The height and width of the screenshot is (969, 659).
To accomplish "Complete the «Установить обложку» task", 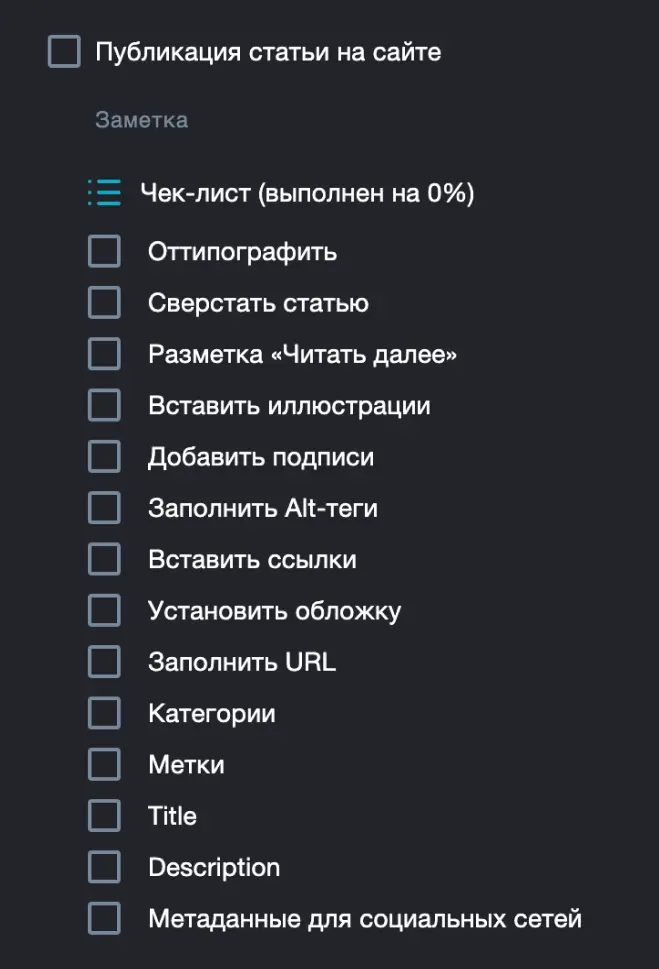I will point(103,610).
